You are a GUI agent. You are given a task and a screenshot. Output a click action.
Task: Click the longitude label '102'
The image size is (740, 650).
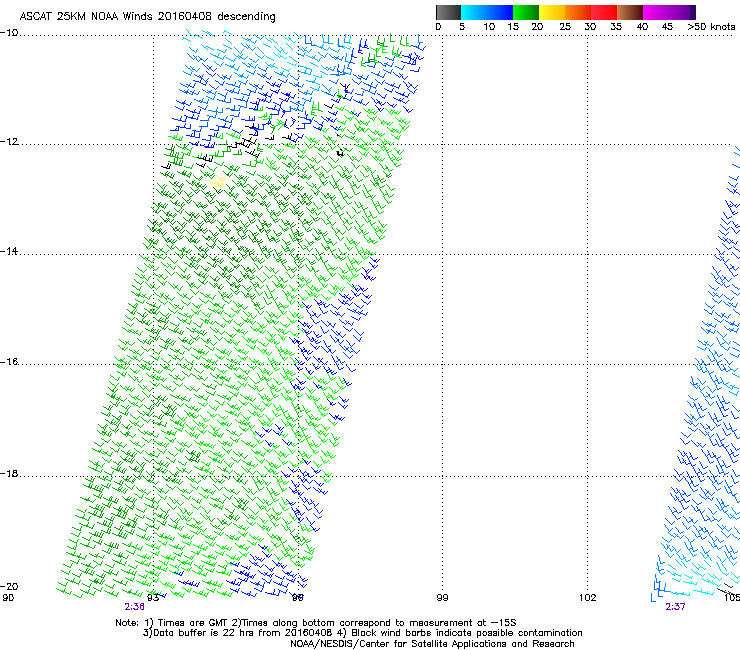click(588, 598)
